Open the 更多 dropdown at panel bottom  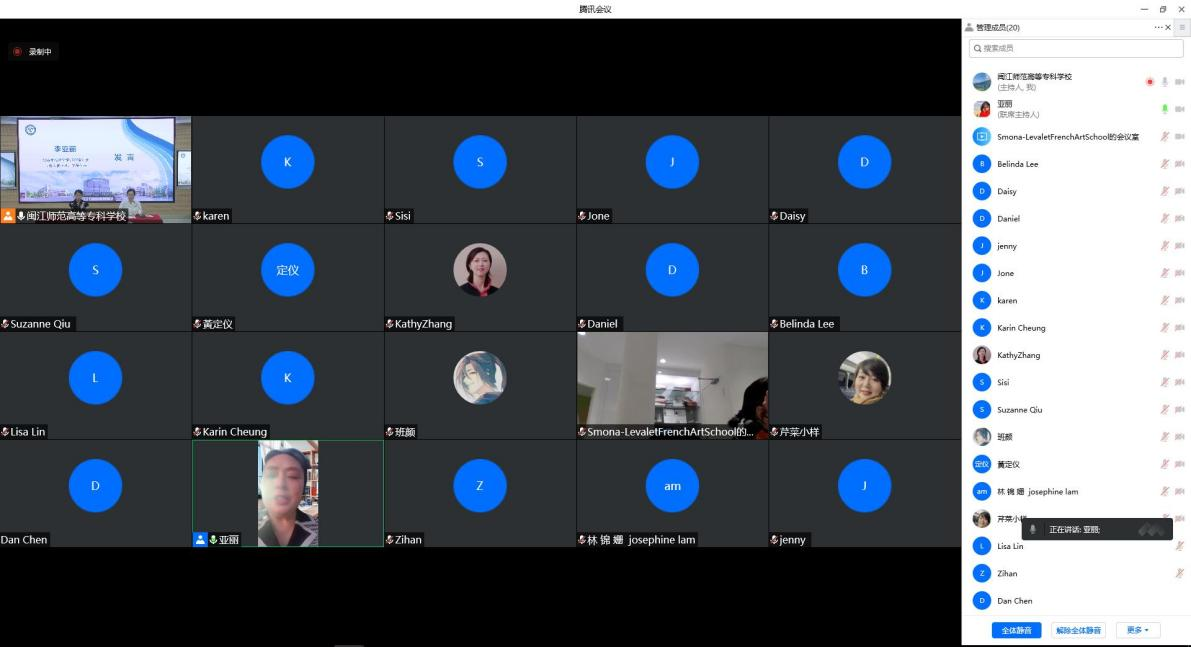click(1138, 630)
